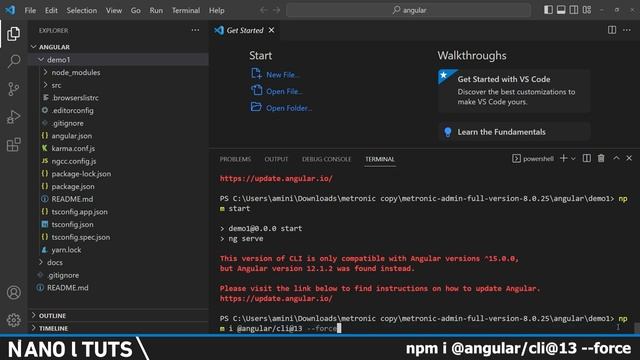Toggle the panel layout icon
Viewport: 640px width, 360px height.
[x=561, y=10]
